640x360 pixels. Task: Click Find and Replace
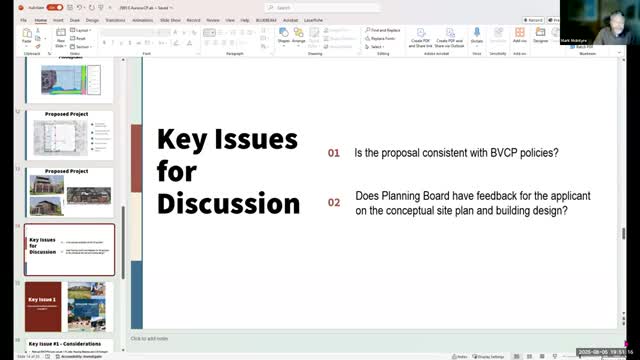point(383,30)
